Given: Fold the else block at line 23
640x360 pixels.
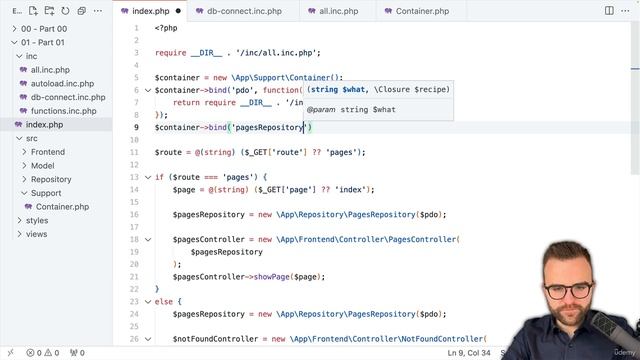Looking at the screenshot, I should coord(148,302).
